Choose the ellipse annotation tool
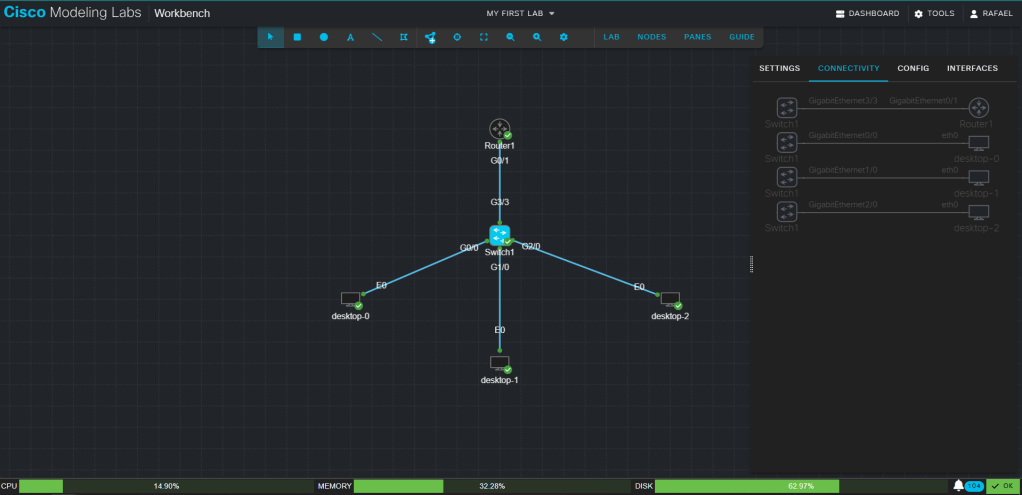The width and height of the screenshot is (1022, 495). pyautogui.click(x=324, y=37)
